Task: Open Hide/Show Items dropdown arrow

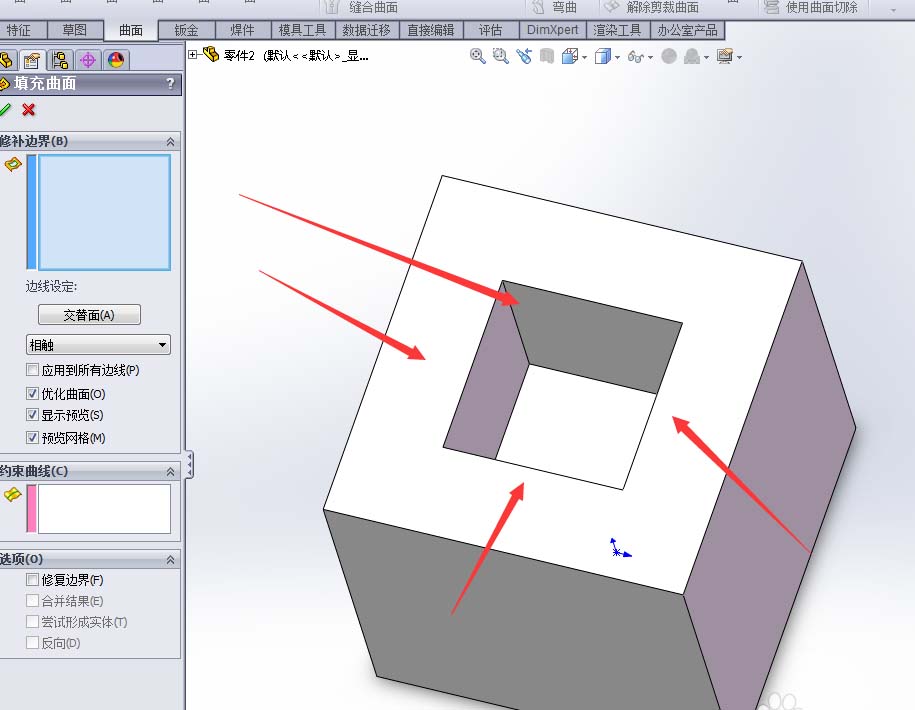Action: coord(650,57)
